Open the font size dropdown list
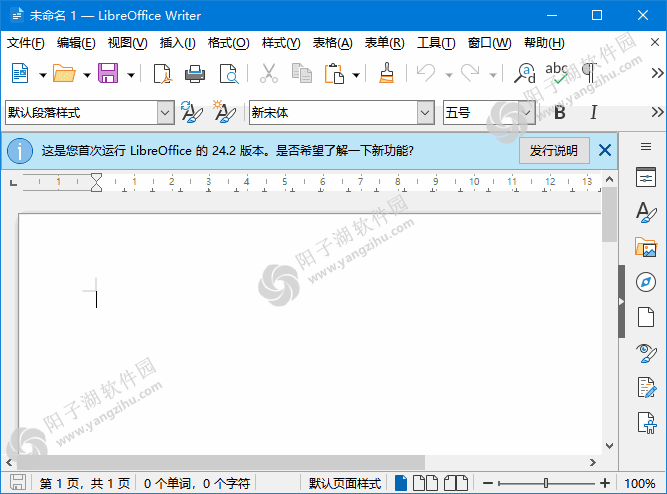The height and width of the screenshot is (494, 667). click(527, 113)
